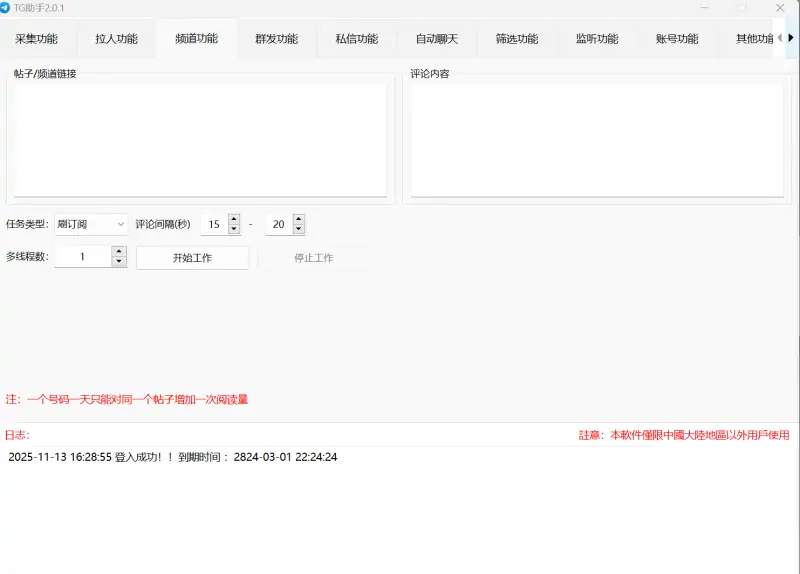
Task: Click the log entry 登入成功 line
Action: tap(172, 457)
